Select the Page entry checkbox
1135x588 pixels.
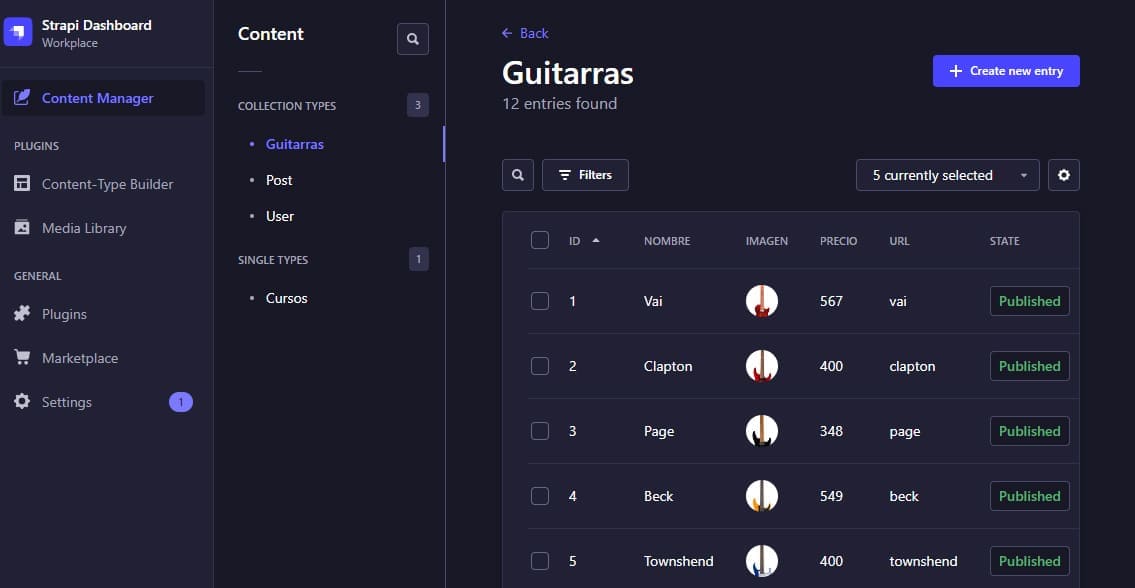click(540, 431)
